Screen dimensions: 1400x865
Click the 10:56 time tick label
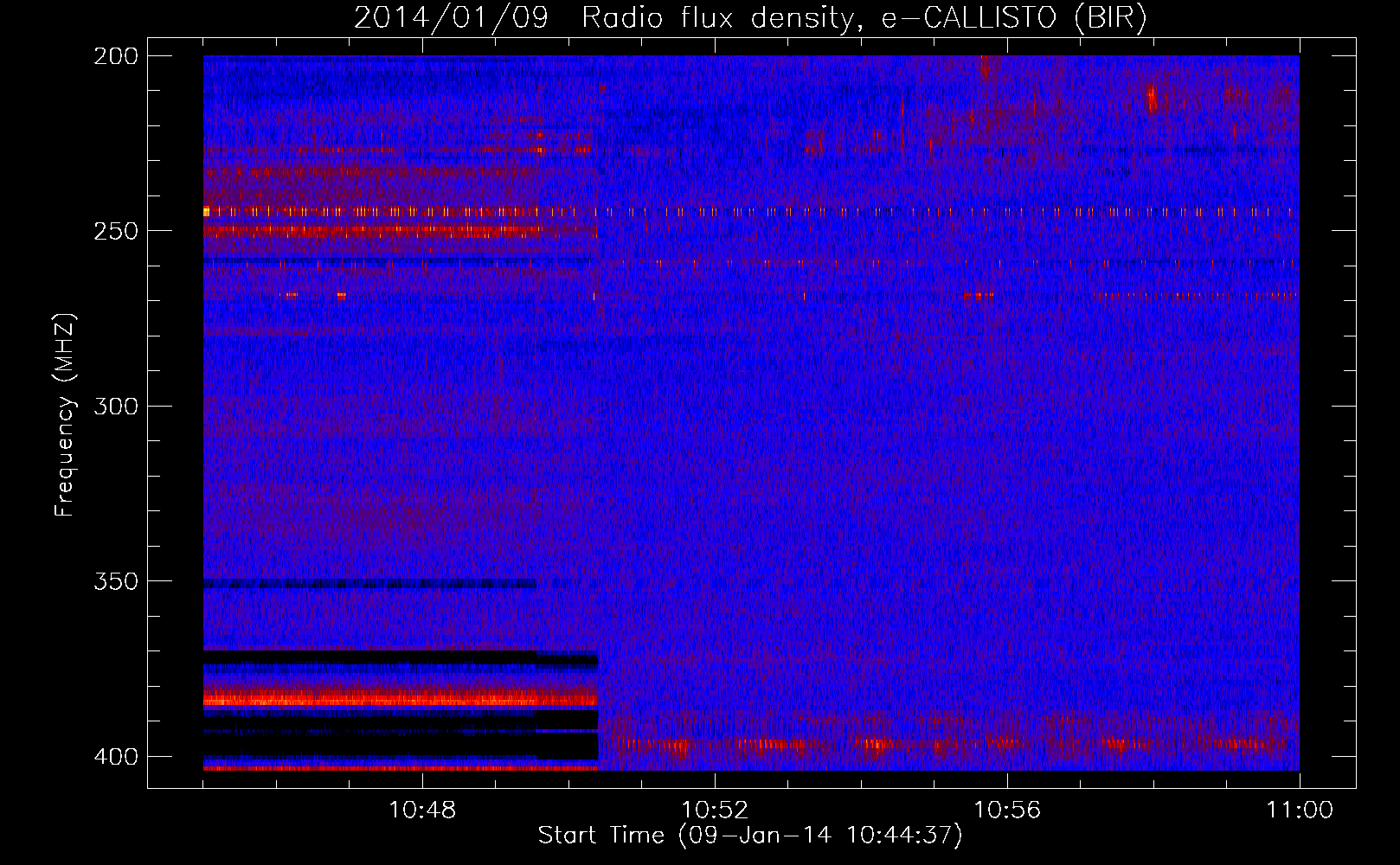1007,811
